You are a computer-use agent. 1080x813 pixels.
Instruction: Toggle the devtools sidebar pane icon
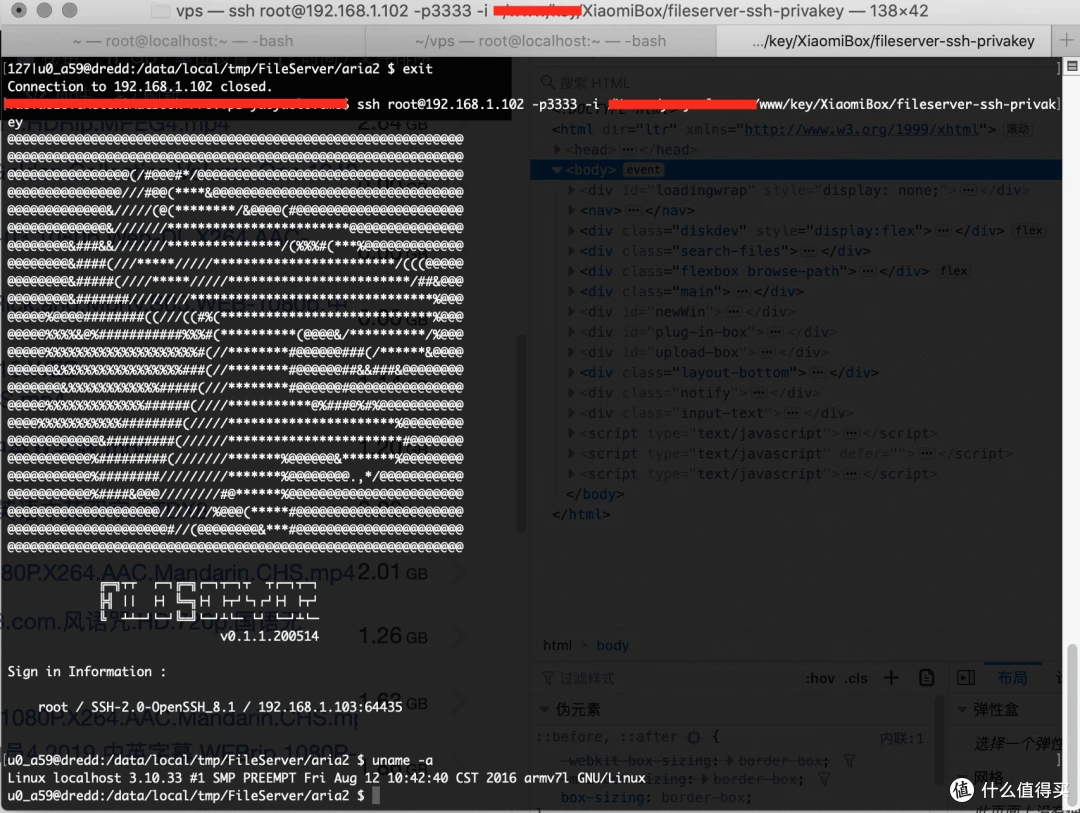point(966,678)
